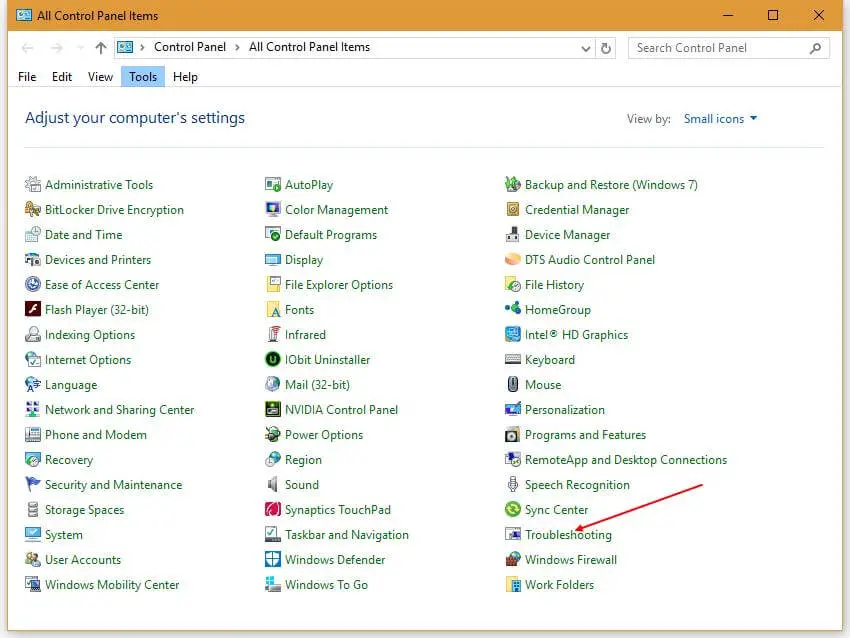Navigate back using the back arrow
The image size is (850, 638).
coord(27,47)
